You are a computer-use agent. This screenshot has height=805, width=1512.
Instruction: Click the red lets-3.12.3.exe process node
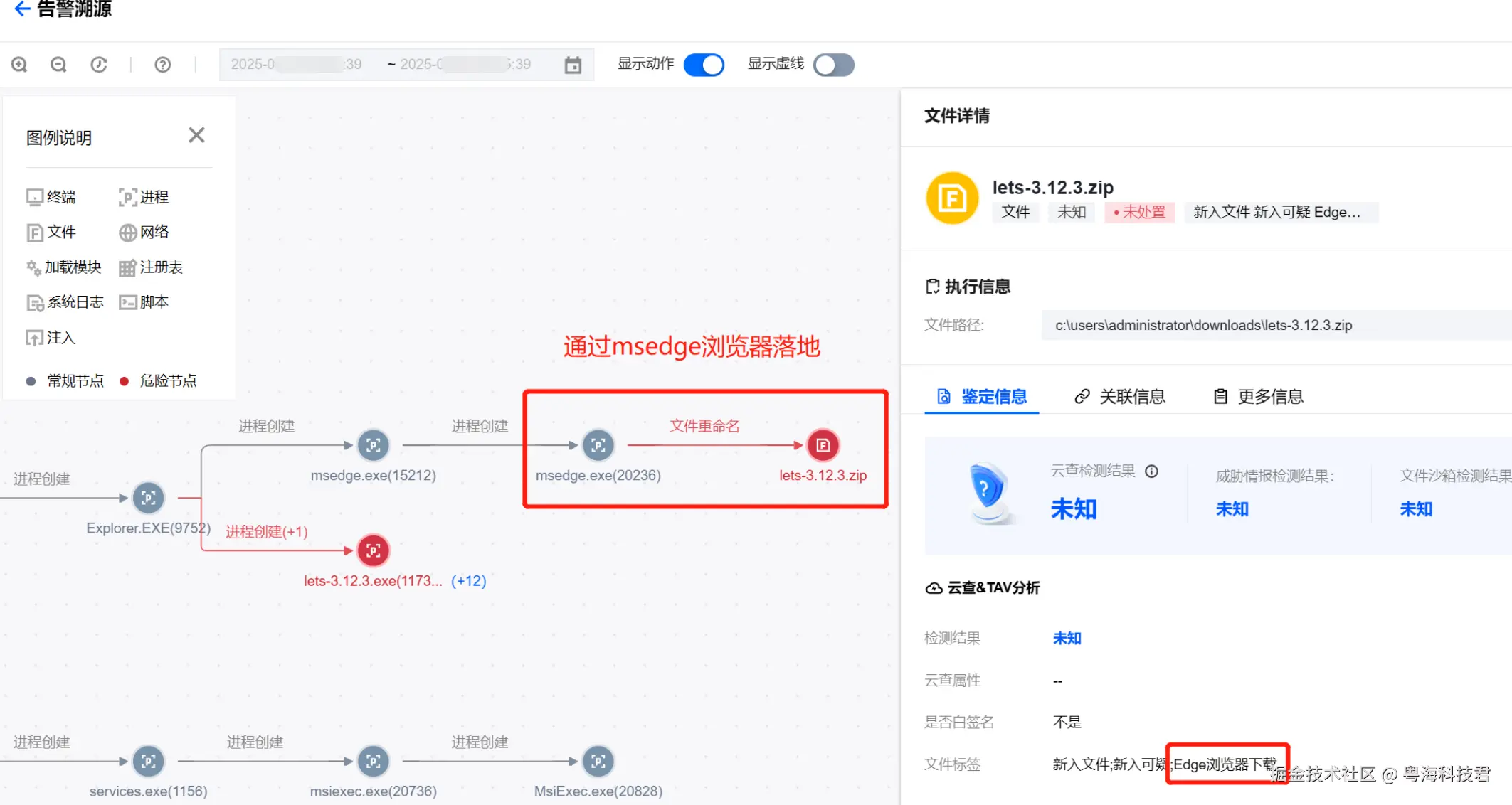coord(373,550)
